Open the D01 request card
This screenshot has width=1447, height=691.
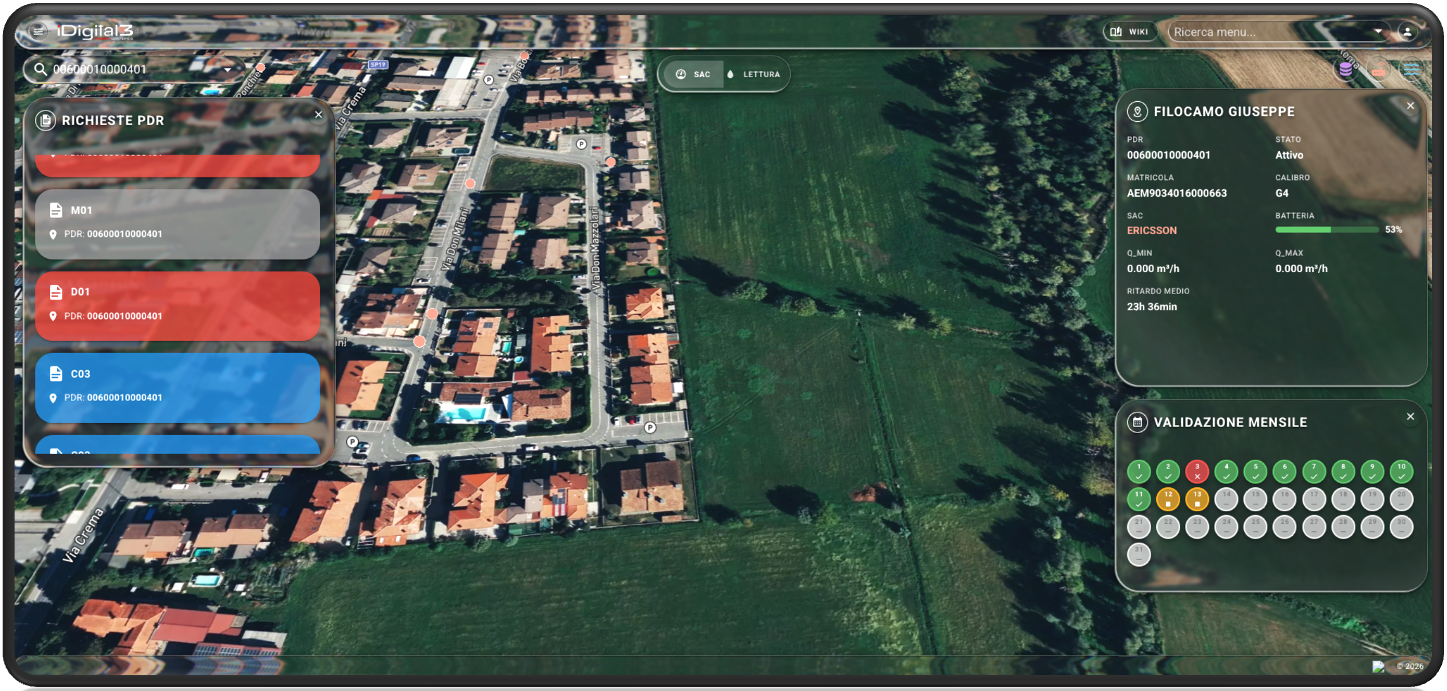click(178, 305)
